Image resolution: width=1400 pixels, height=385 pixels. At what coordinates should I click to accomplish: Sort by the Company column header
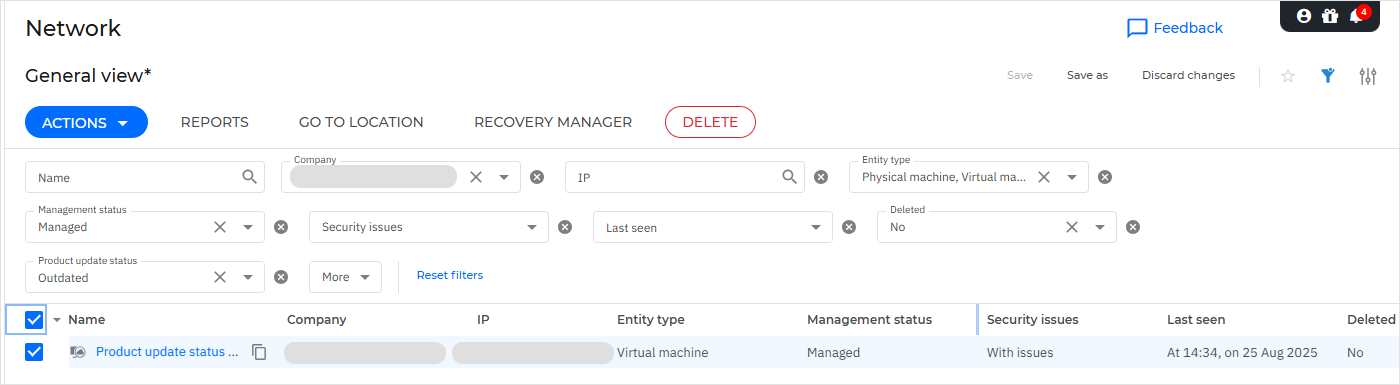(316, 320)
